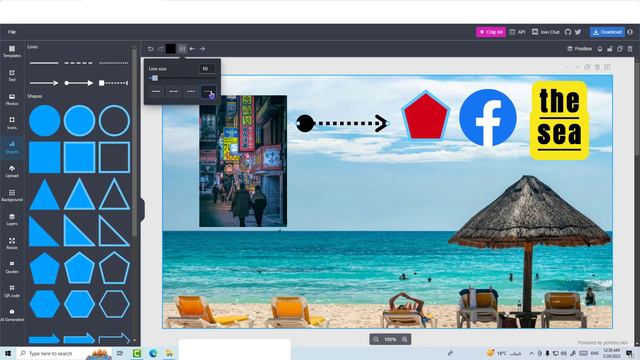Viewport: 640px width, 360px height.
Task: Click the blue Download button
Action: coord(607,32)
